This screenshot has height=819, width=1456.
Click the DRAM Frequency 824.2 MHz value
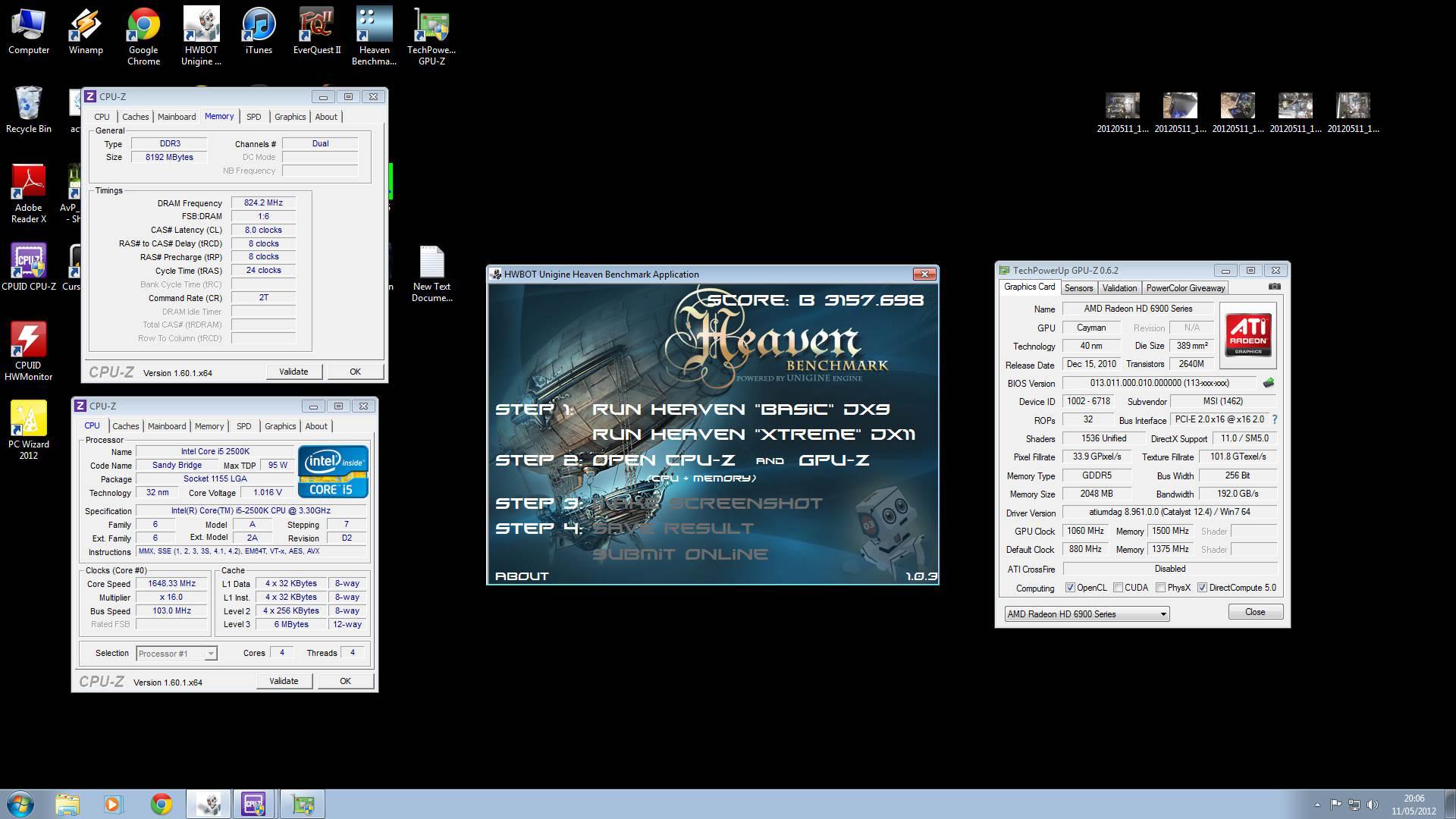pos(263,202)
